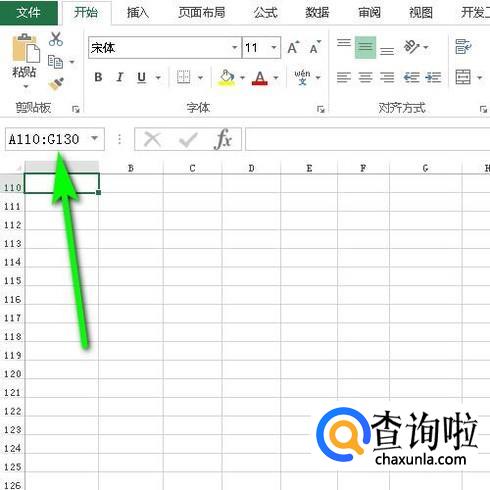Click the Increase Indent icon
Screen dimensions: 490x490
click(433, 77)
